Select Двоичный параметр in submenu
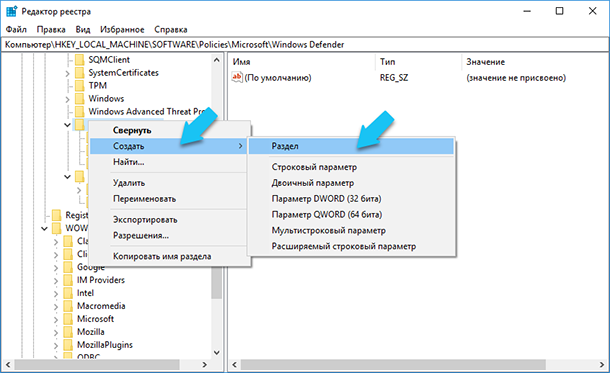610x373 pixels. click(351, 183)
